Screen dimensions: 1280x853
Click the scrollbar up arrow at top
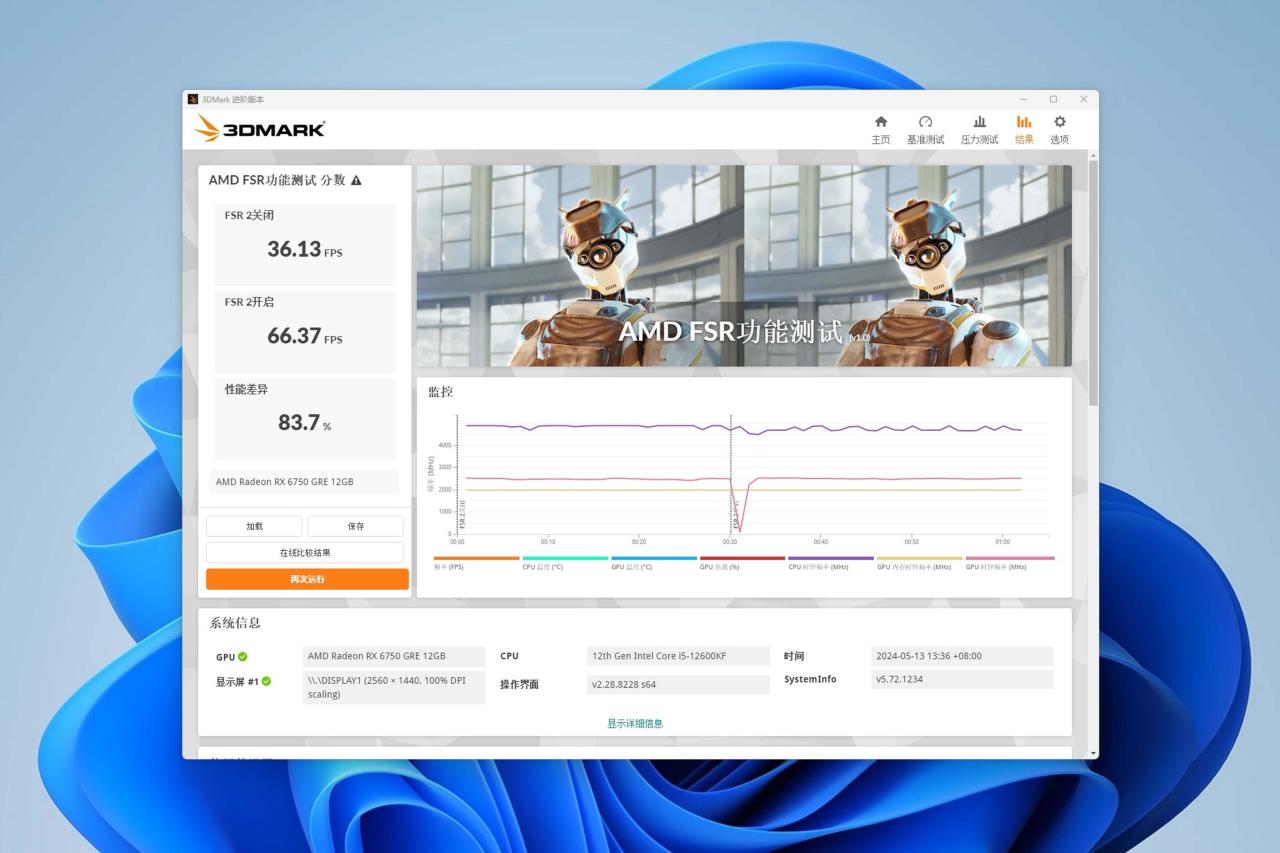[1093, 155]
